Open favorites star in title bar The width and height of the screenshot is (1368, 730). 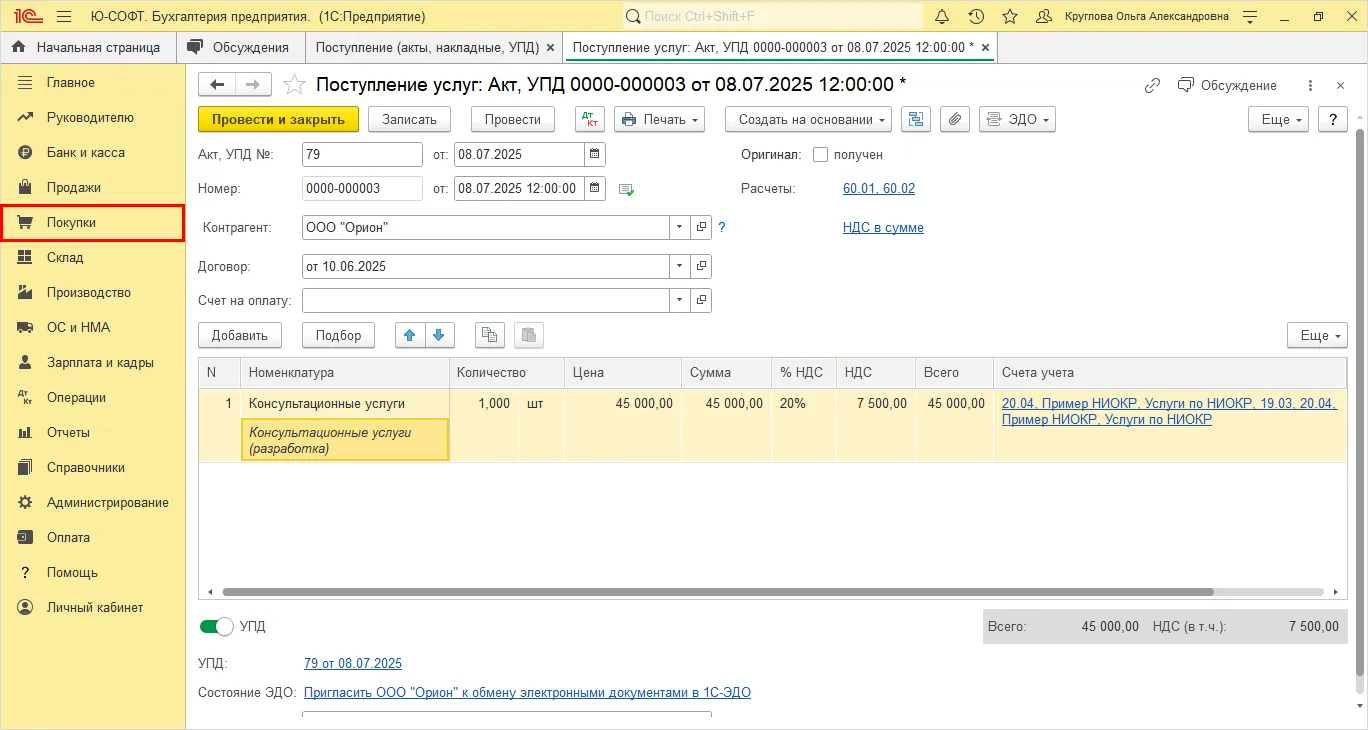pos(1010,17)
